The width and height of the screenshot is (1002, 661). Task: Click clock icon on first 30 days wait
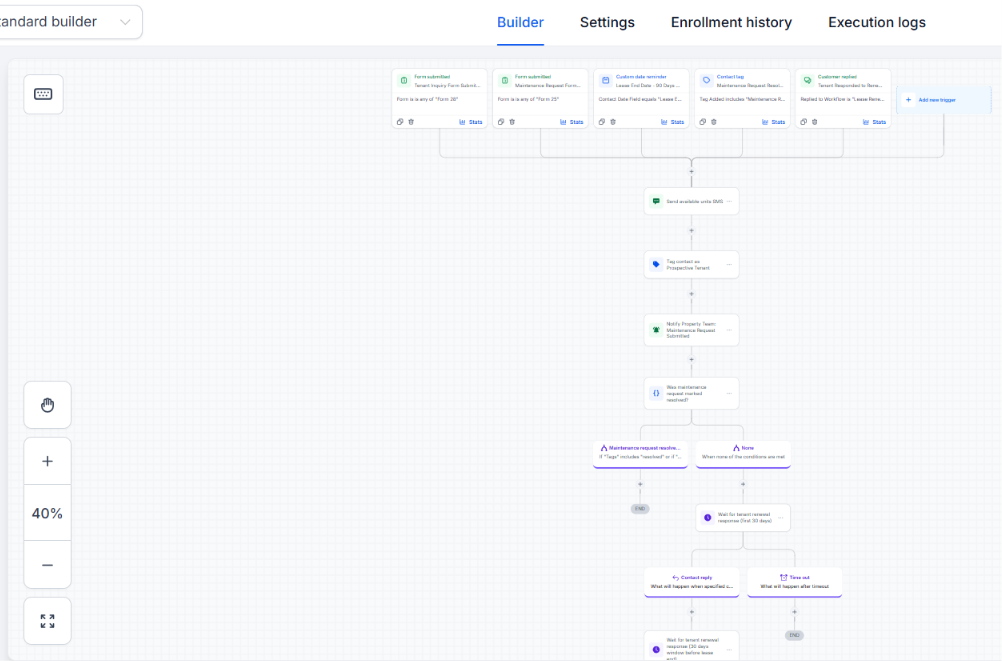(x=707, y=518)
